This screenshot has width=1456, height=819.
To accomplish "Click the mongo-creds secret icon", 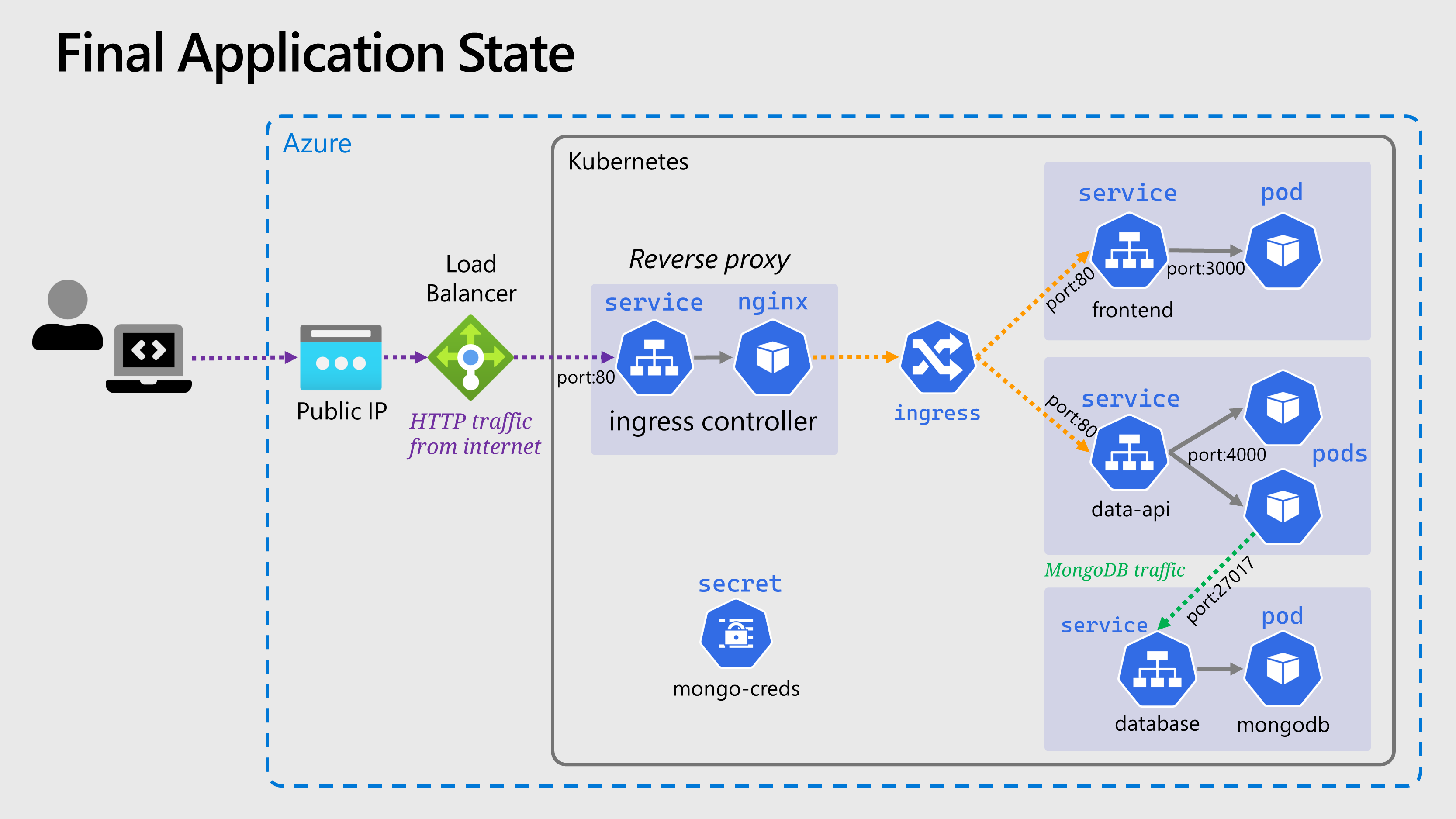I will pos(735,634).
